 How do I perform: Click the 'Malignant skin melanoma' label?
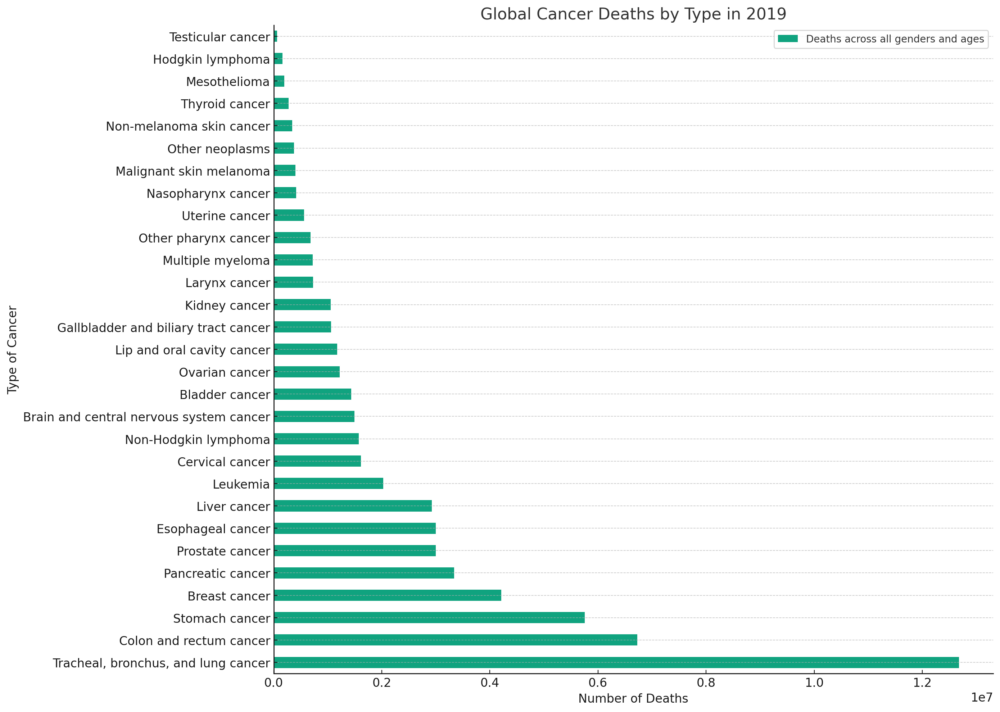click(193, 171)
